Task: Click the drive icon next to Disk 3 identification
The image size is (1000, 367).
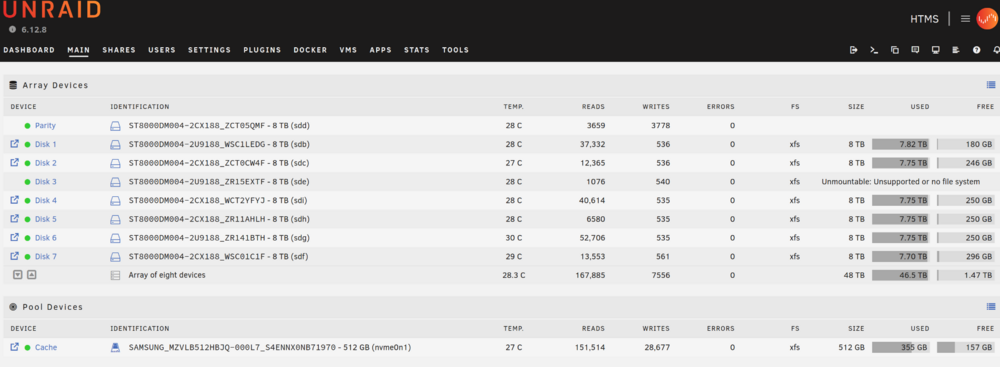Action: pos(115,182)
